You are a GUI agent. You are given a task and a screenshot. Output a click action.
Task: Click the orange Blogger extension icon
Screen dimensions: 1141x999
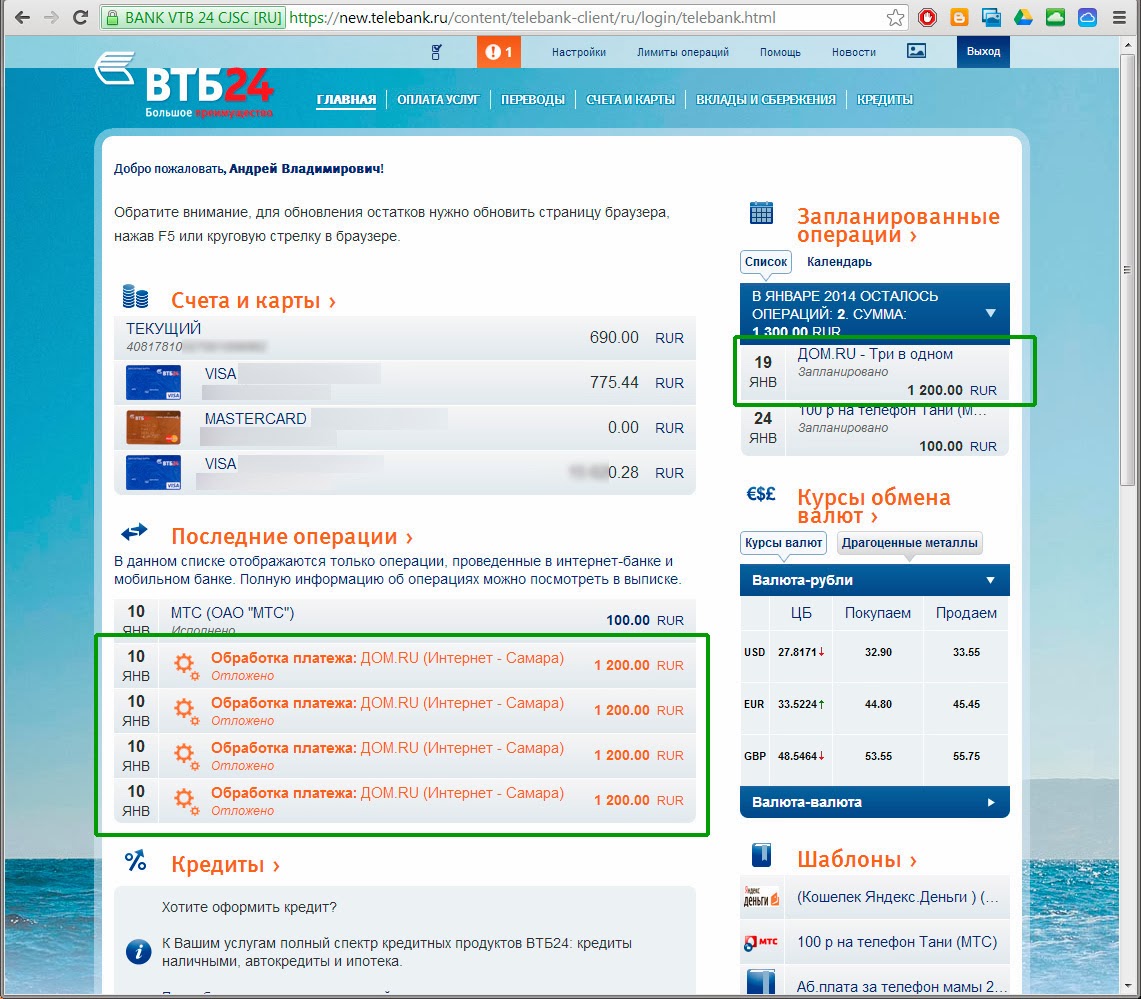click(959, 17)
